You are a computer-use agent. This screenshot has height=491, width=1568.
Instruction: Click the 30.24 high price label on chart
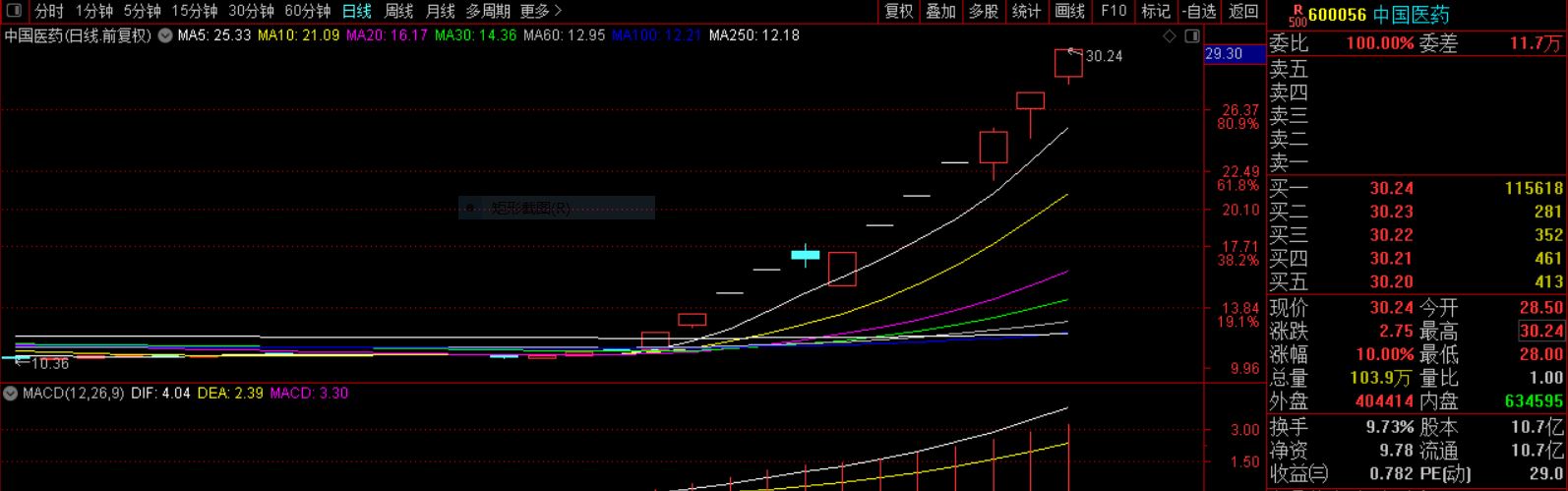point(1103,56)
